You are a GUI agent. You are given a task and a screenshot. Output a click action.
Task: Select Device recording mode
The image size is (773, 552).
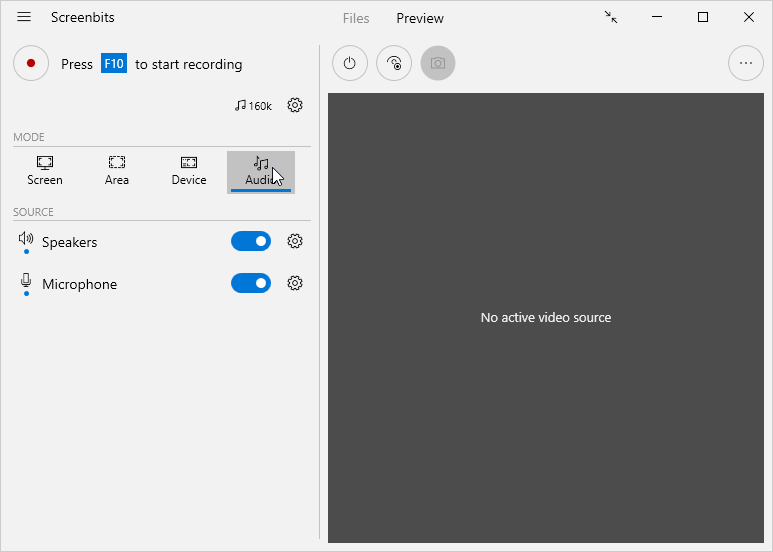(x=189, y=172)
